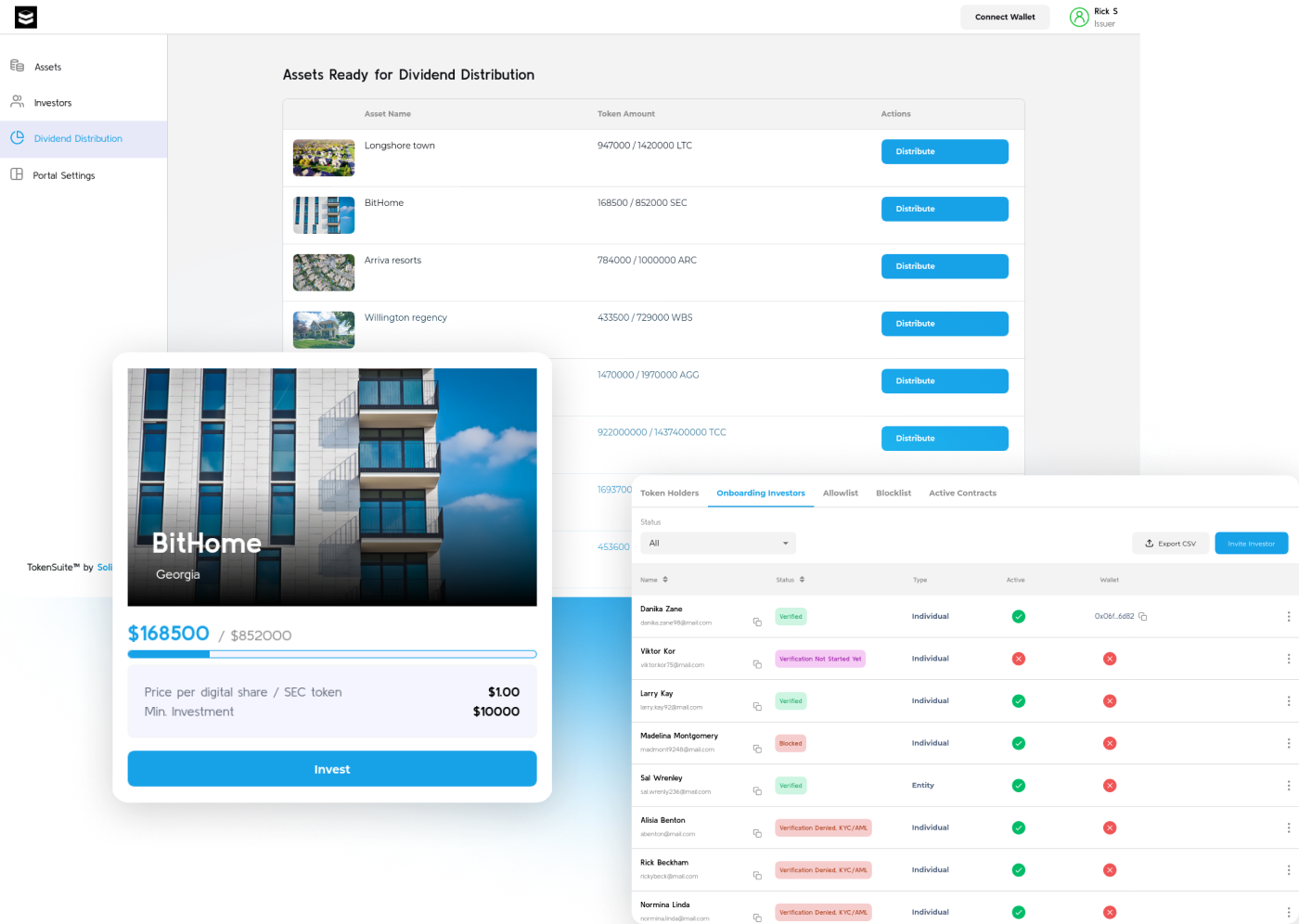Copy Danika Zane's wallet address

[x=1143, y=616]
